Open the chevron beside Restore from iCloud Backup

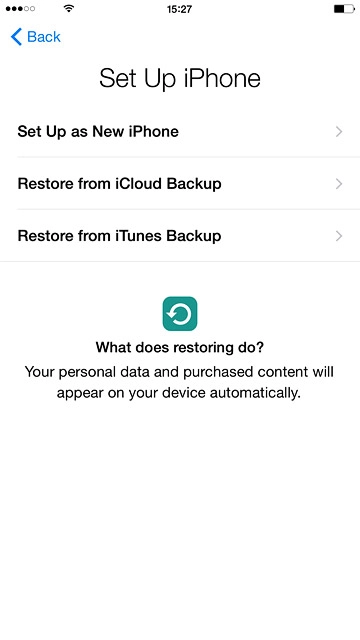339,184
